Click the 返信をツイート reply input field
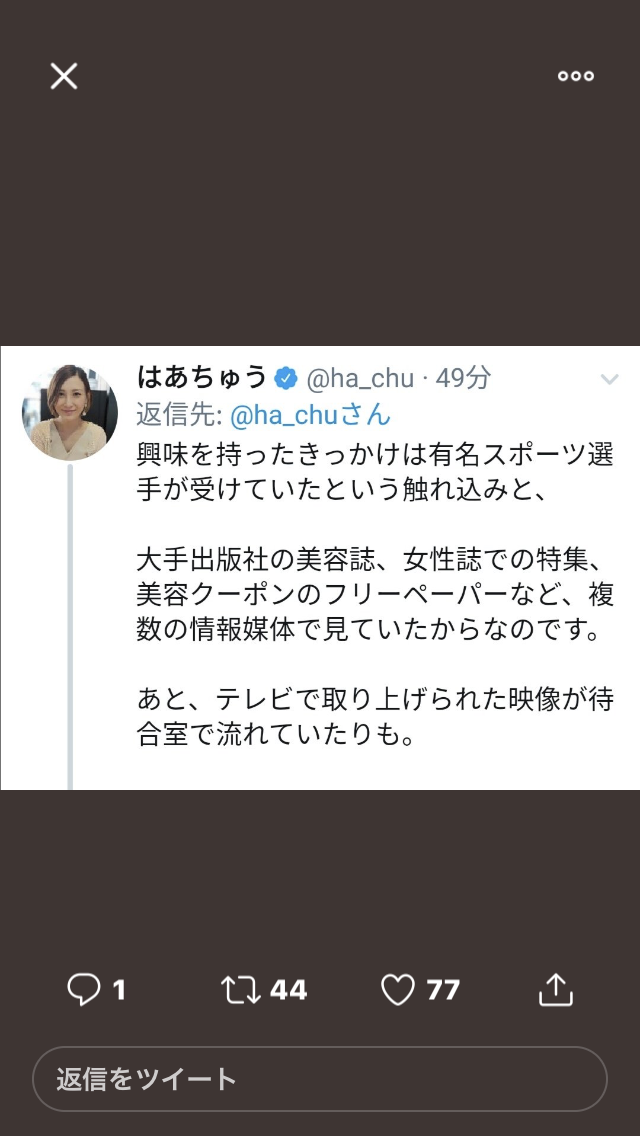 tap(320, 1079)
